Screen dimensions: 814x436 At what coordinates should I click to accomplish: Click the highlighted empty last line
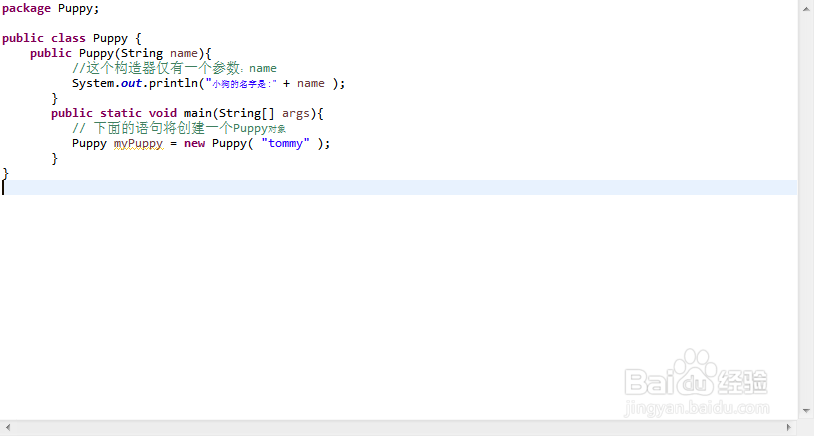tap(399, 187)
